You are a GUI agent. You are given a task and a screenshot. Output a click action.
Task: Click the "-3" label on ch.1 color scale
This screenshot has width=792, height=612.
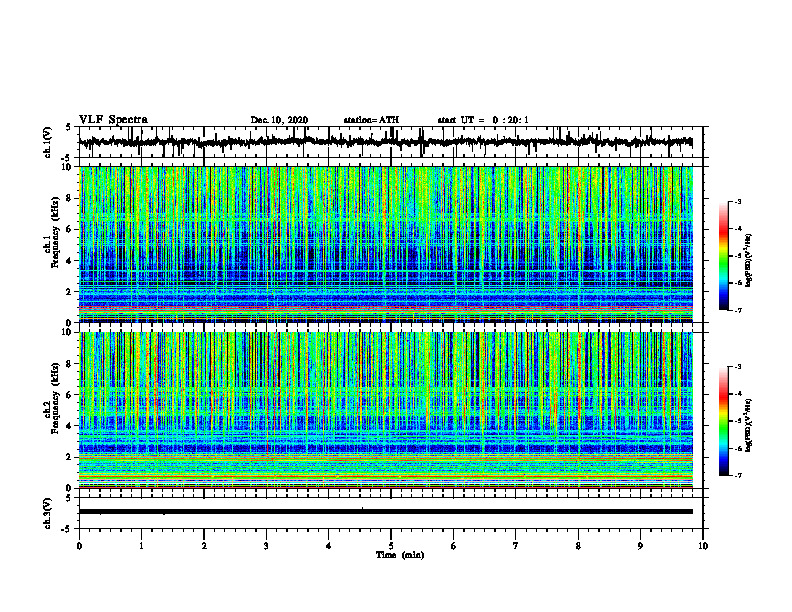pyautogui.click(x=737, y=202)
